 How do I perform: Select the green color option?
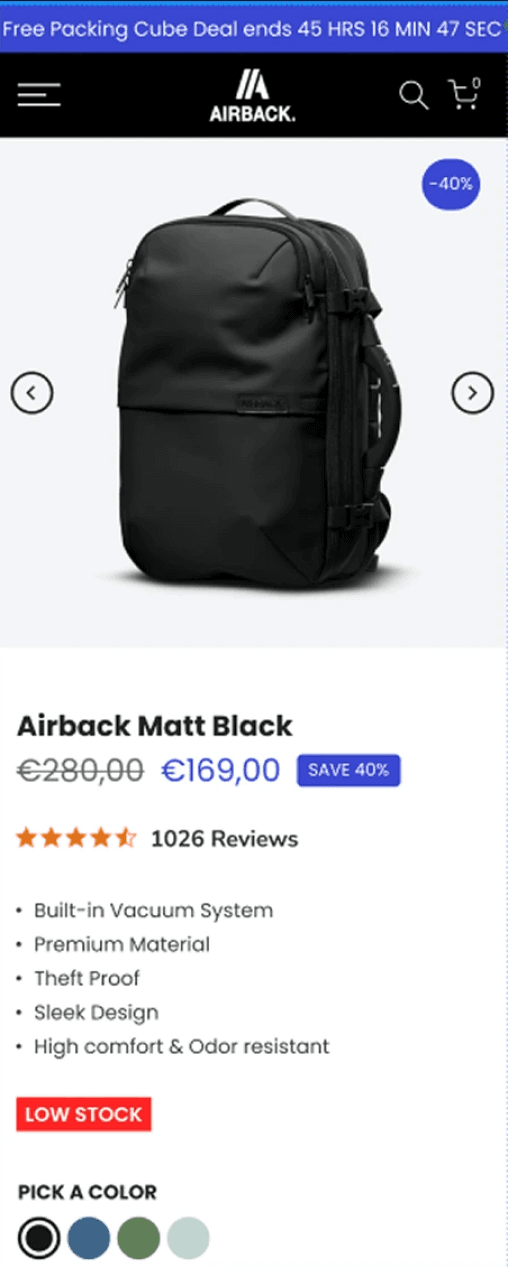pyautogui.click(x=138, y=1239)
